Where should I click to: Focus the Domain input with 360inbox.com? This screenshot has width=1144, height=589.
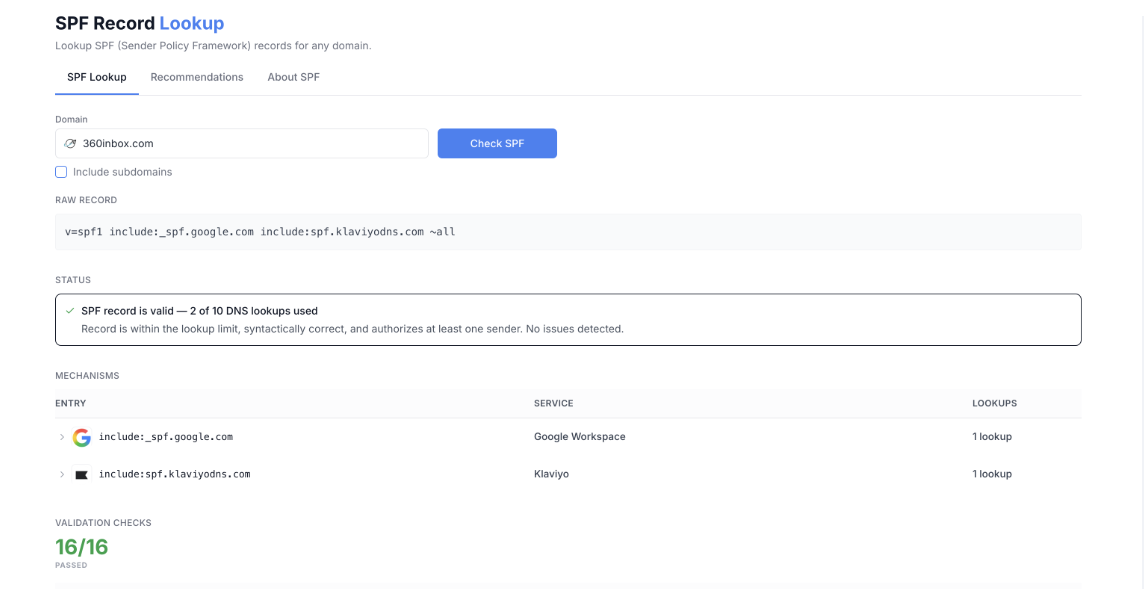(241, 143)
